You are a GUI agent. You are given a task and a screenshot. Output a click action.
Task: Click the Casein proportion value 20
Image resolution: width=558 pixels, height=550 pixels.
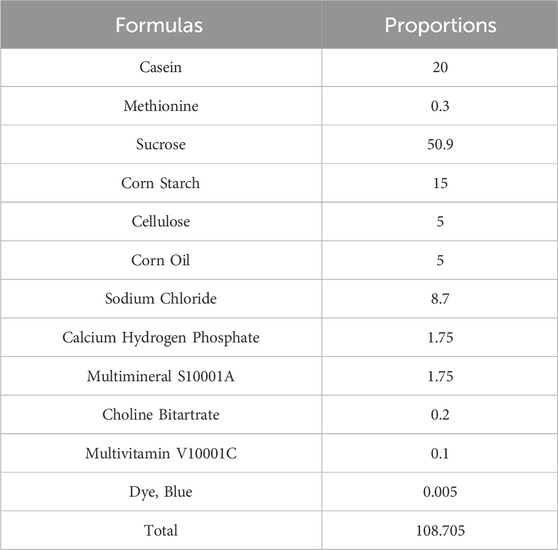pos(440,67)
